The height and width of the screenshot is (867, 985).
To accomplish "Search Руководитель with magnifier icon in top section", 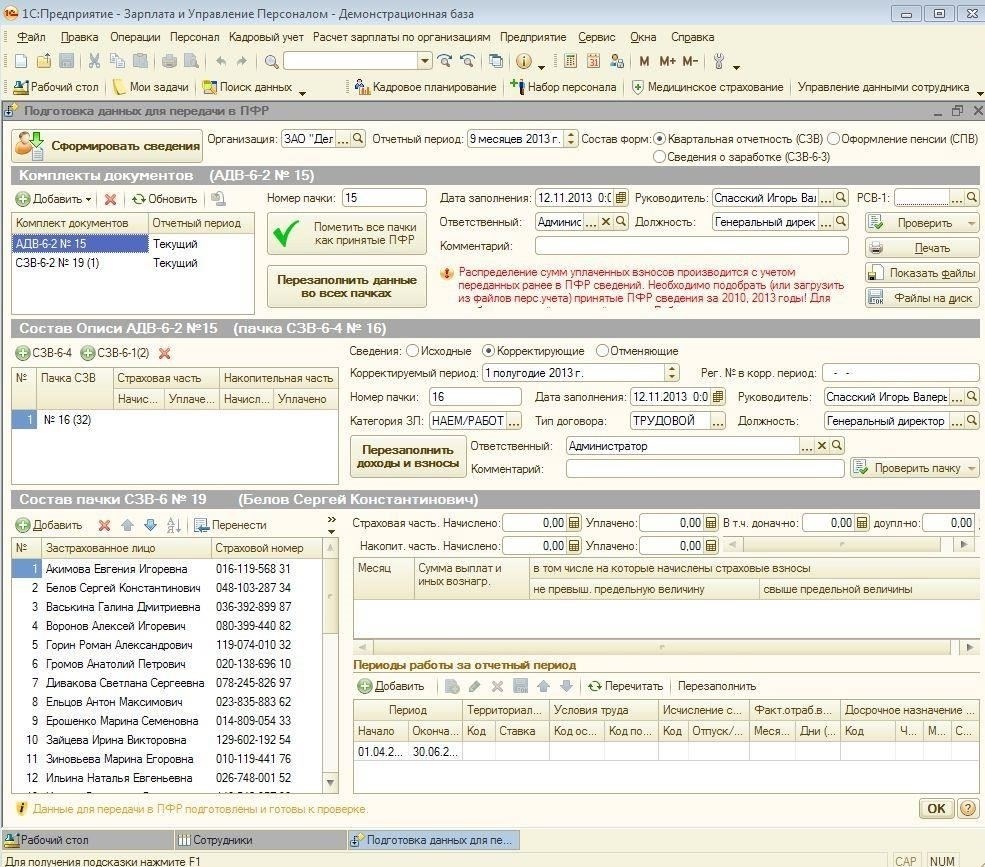I will click(x=841, y=198).
